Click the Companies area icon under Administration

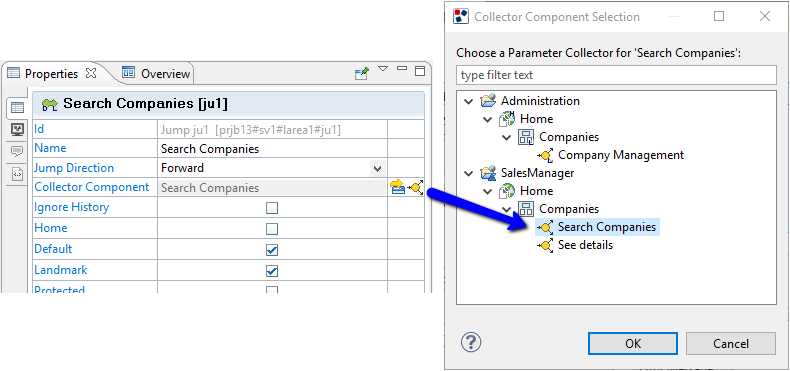point(526,137)
